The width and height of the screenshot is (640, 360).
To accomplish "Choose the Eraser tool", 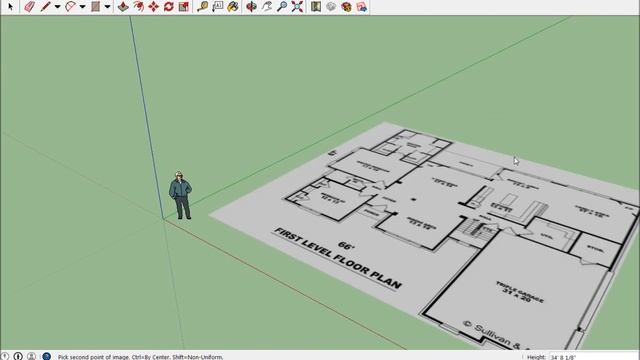I will pos(29,7).
